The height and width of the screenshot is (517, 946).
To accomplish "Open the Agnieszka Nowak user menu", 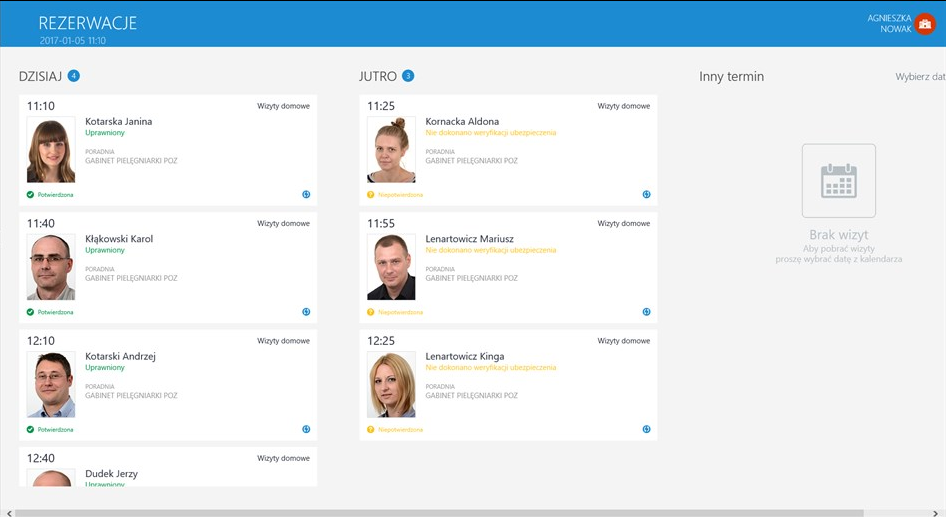I will click(889, 24).
